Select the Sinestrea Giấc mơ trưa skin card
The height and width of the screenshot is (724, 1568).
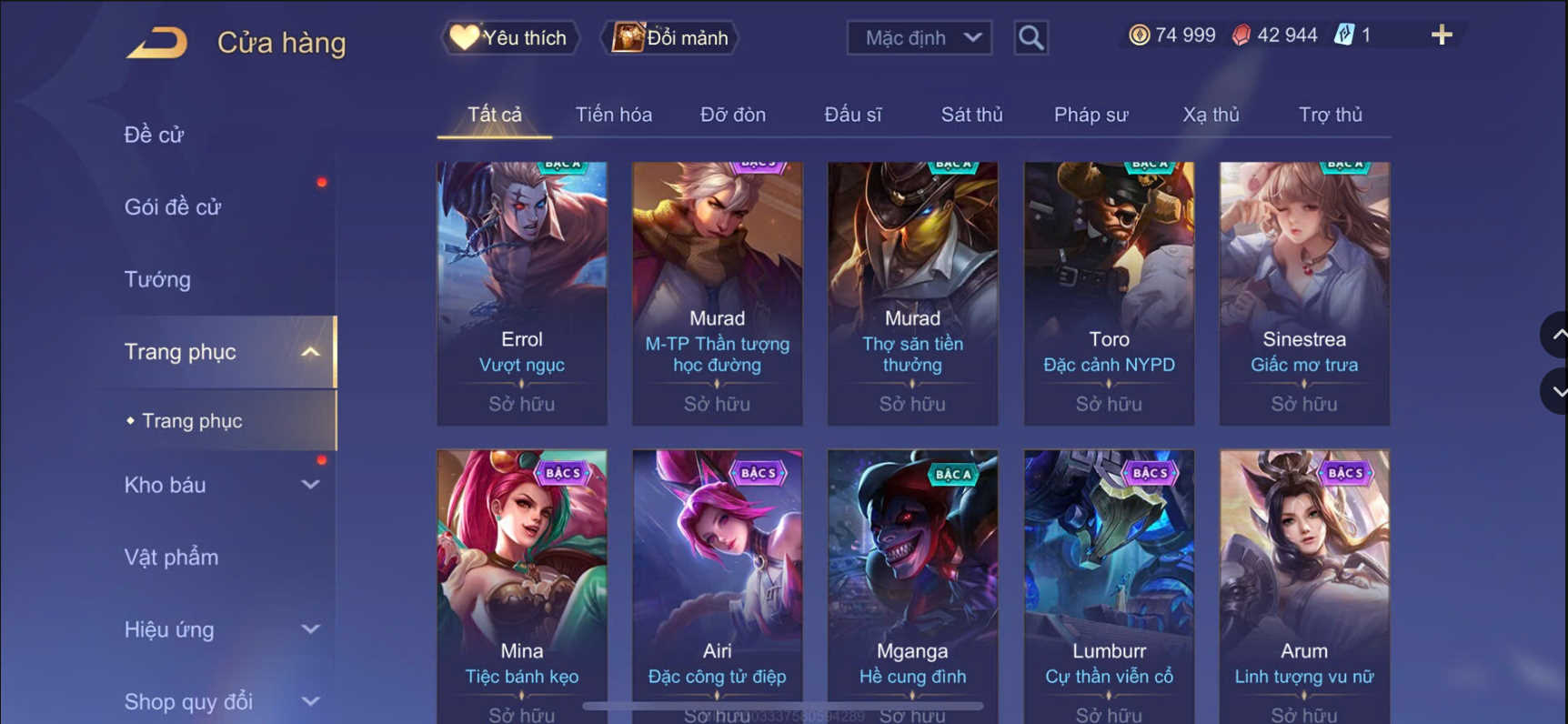(1304, 293)
